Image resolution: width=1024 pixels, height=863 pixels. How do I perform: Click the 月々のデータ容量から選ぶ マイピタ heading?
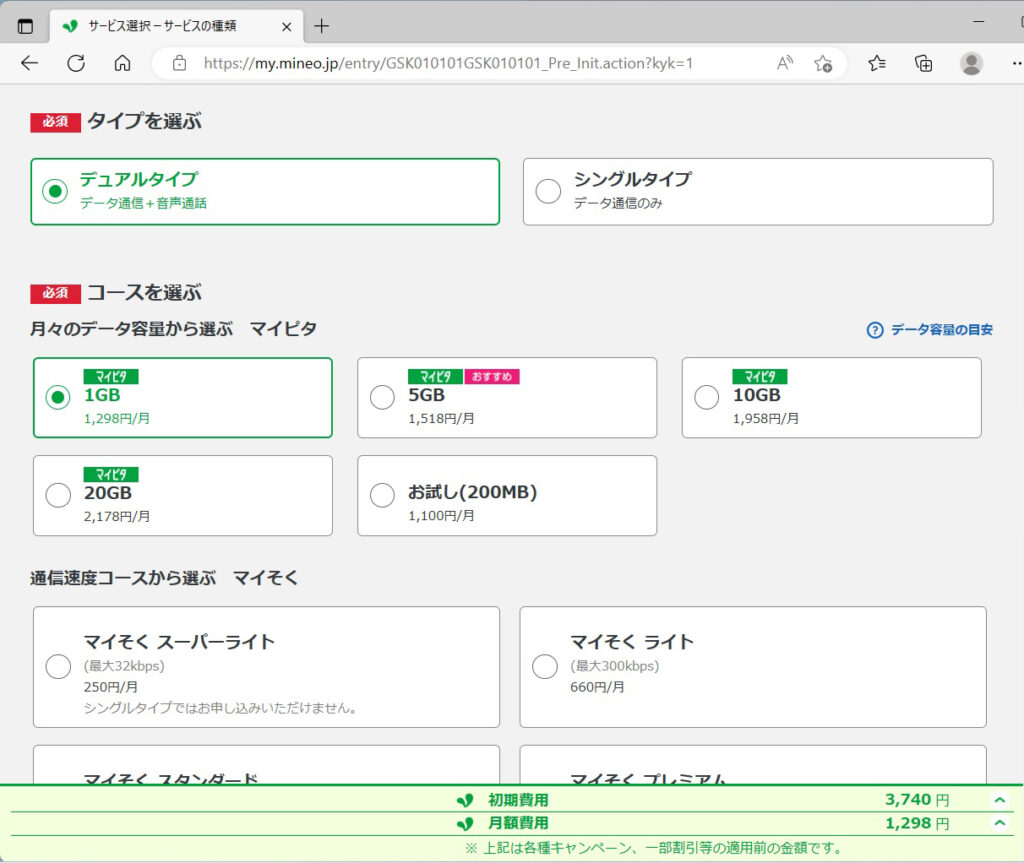pyautogui.click(x=173, y=329)
